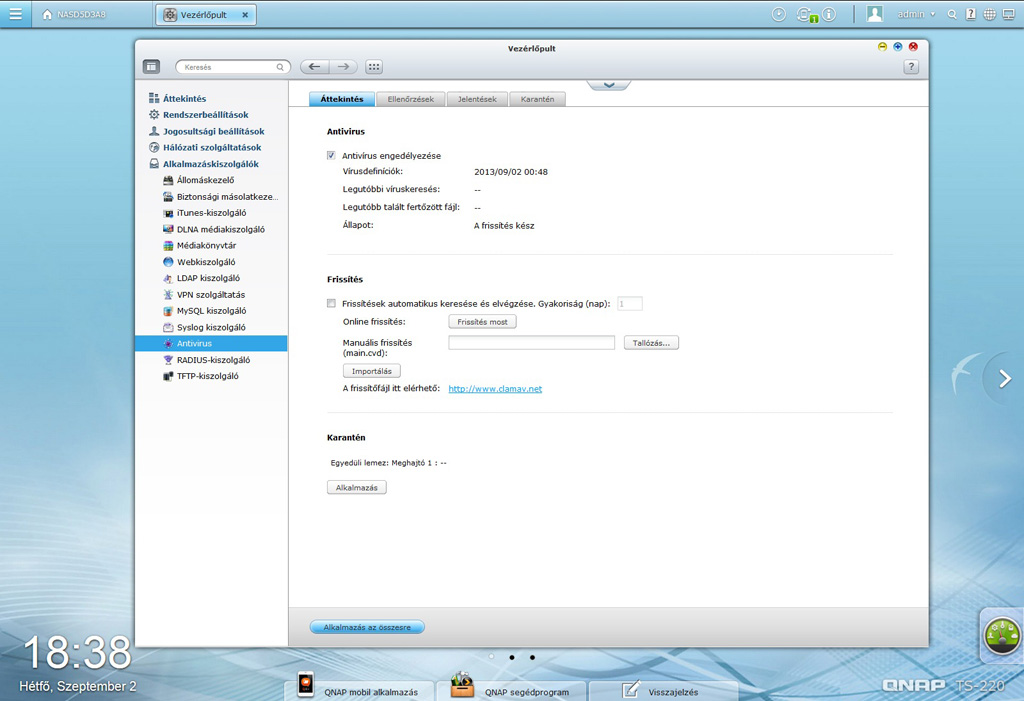
Task: Open the event notifications info icon
Action: pyautogui.click(x=829, y=14)
